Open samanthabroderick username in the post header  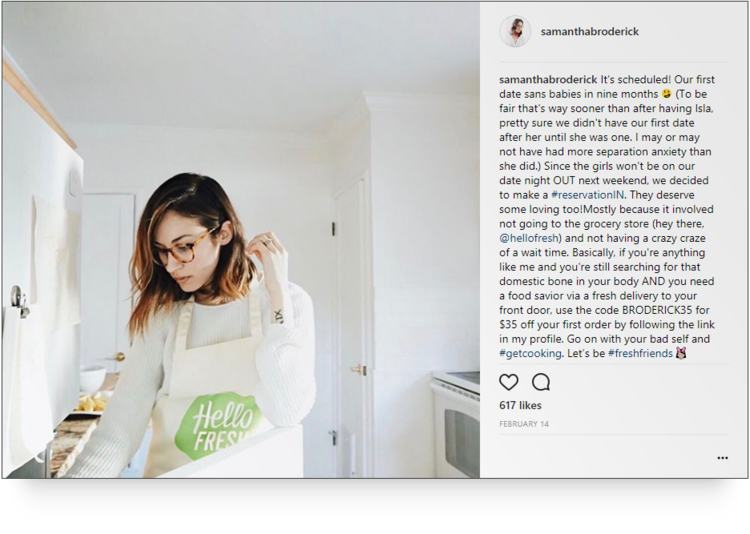click(589, 32)
